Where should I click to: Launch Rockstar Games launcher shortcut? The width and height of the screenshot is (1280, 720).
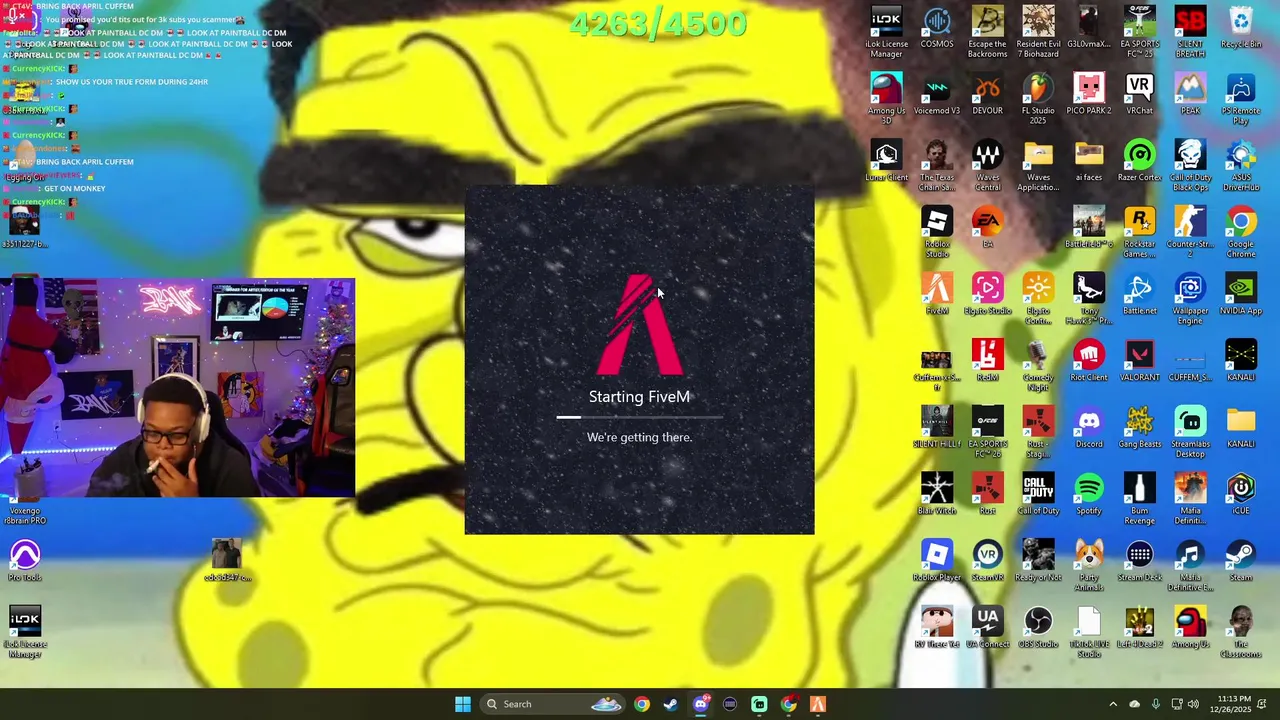coord(1139,233)
